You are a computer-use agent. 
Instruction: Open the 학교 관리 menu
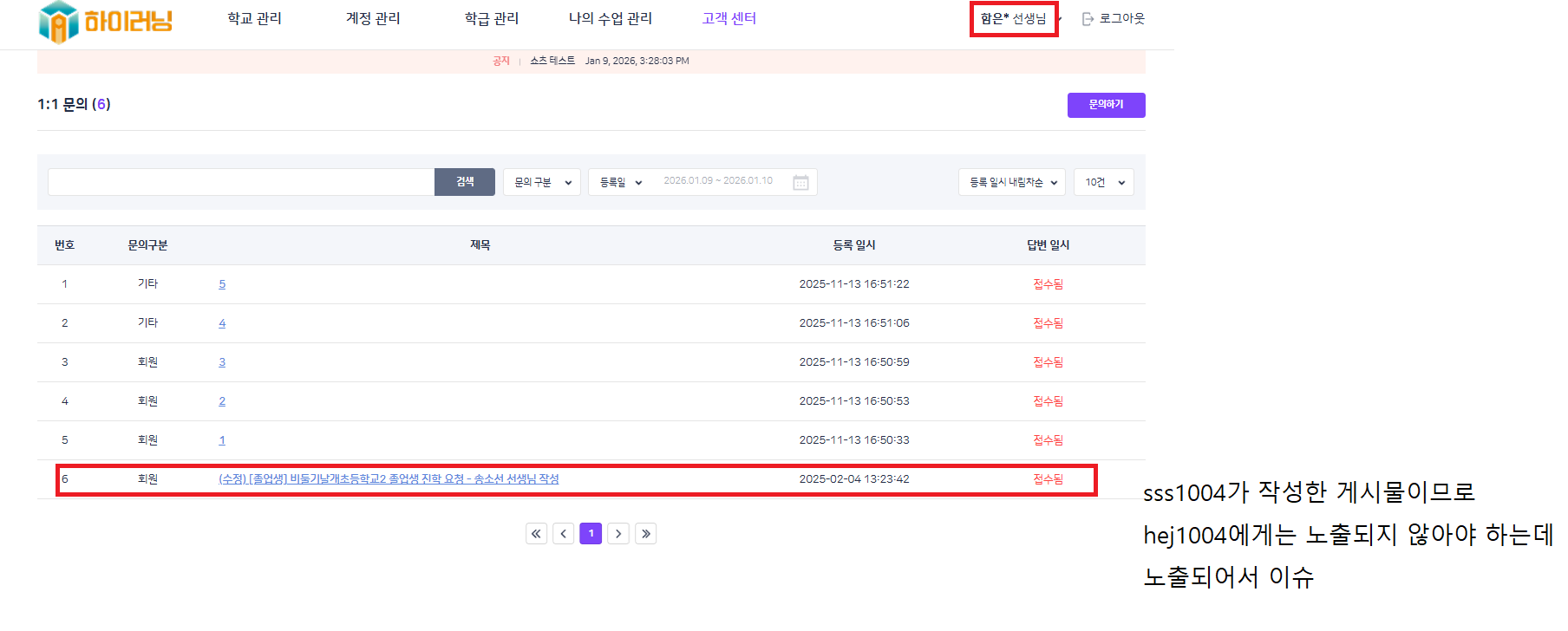click(254, 18)
